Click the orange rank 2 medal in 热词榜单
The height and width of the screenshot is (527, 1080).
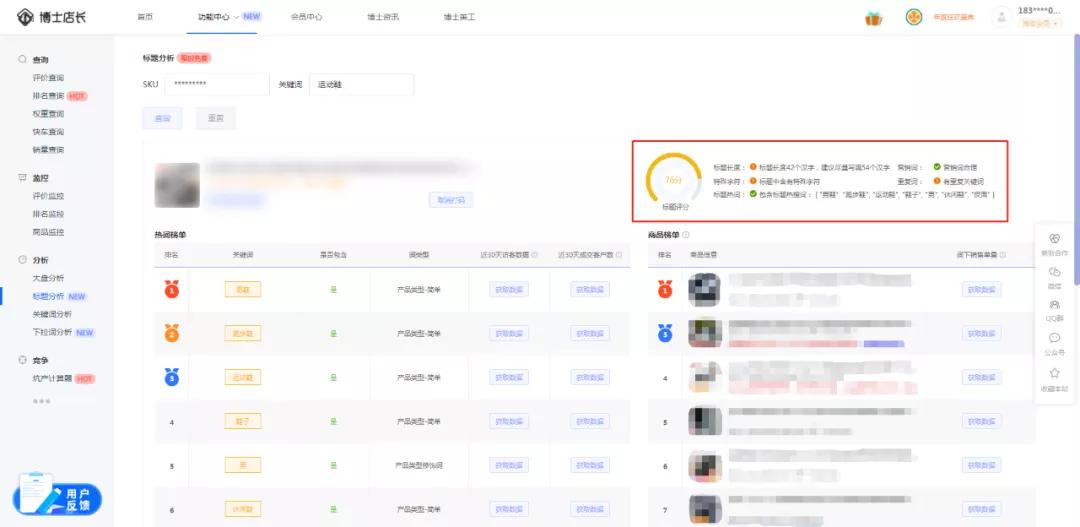(x=172, y=333)
